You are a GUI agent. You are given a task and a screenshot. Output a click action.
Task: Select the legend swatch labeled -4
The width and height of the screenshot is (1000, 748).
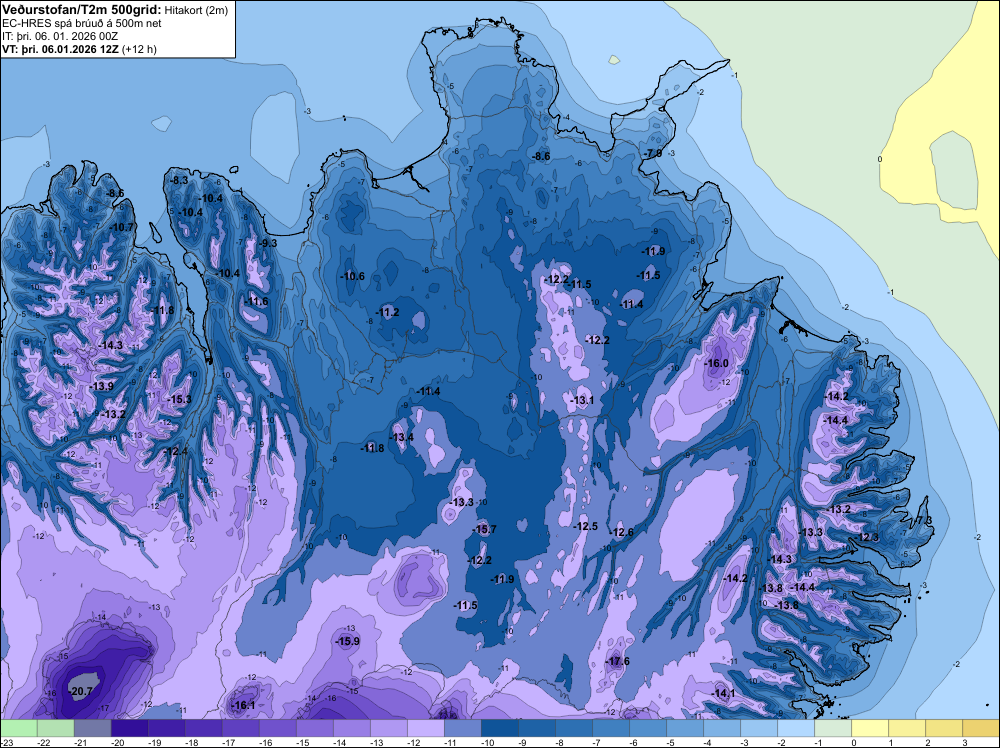[722, 728]
